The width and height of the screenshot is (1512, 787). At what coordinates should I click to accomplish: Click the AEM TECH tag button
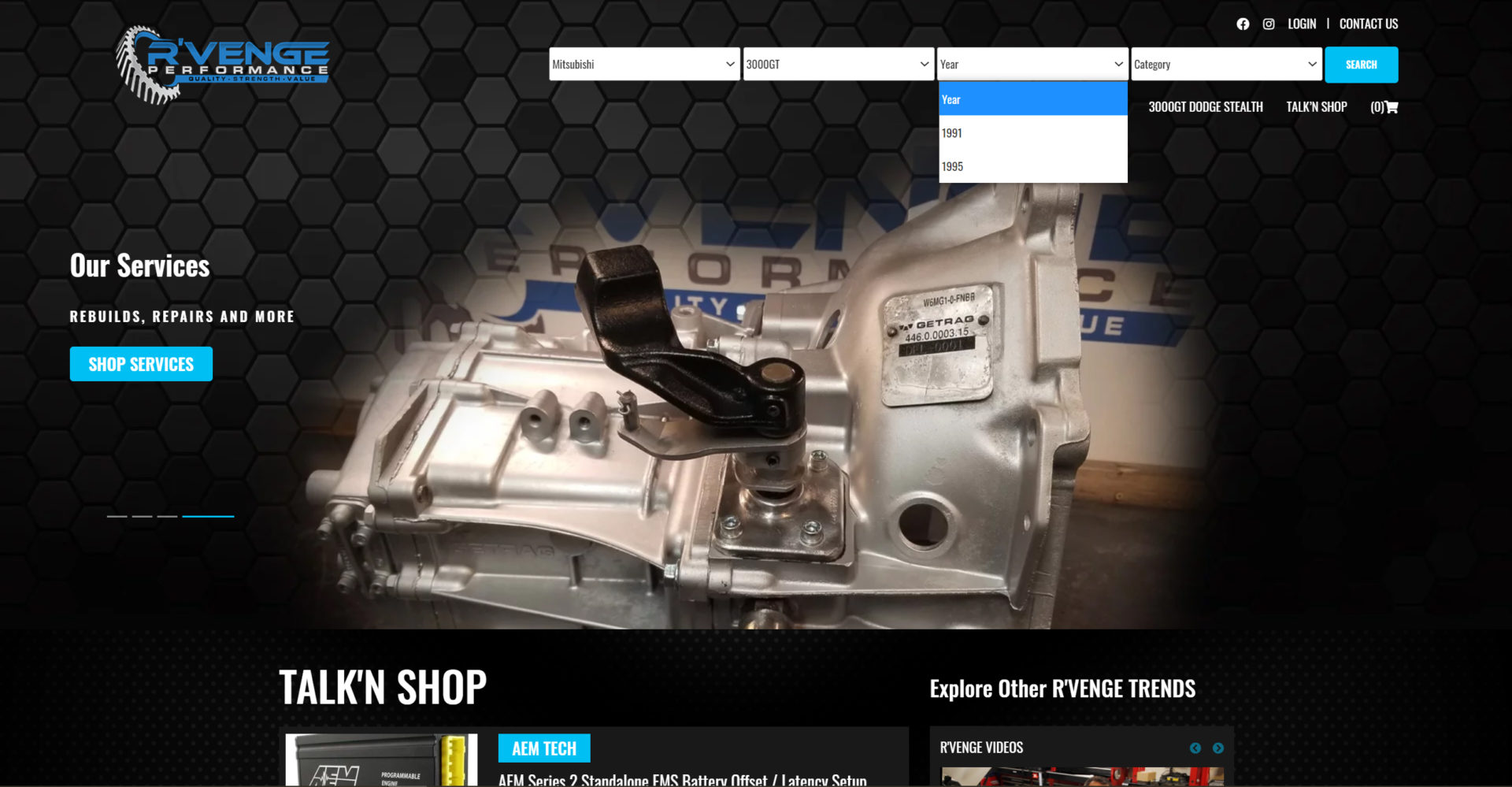point(544,748)
